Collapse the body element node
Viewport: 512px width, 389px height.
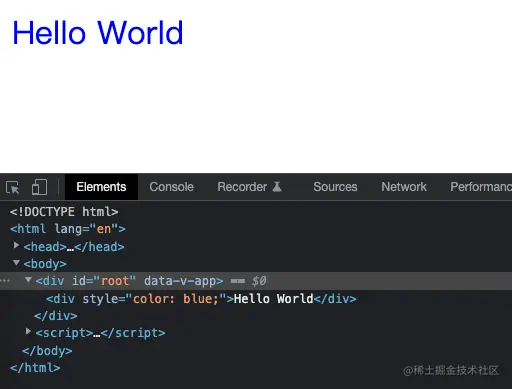pos(16,263)
